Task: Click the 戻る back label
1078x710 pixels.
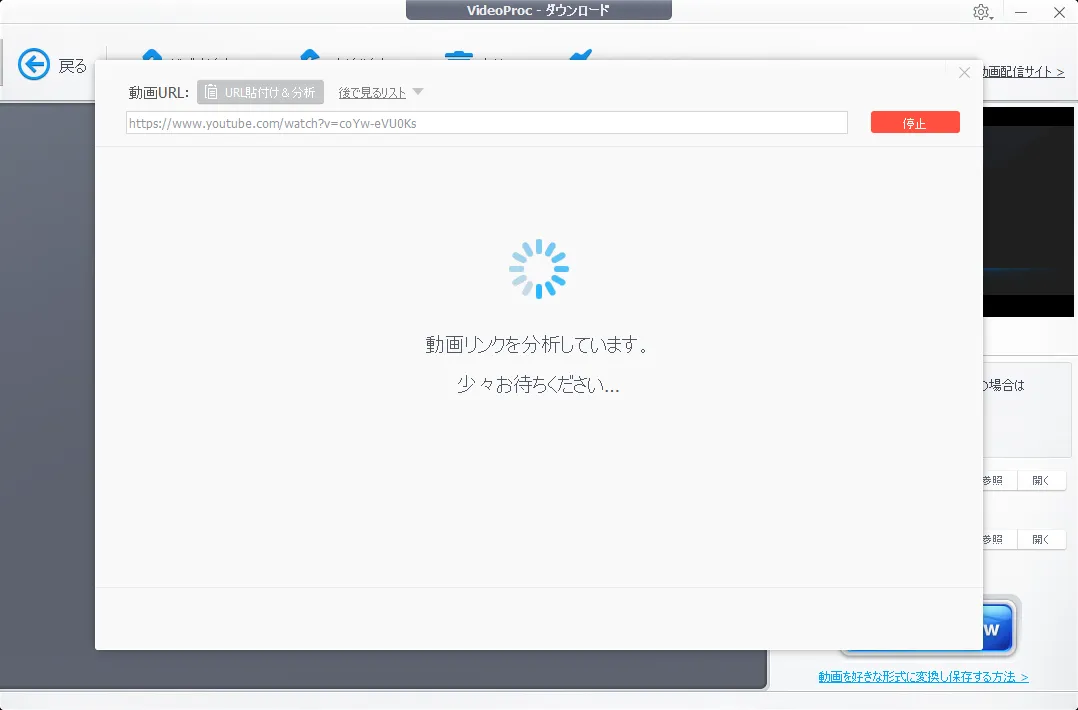Action: tap(72, 66)
